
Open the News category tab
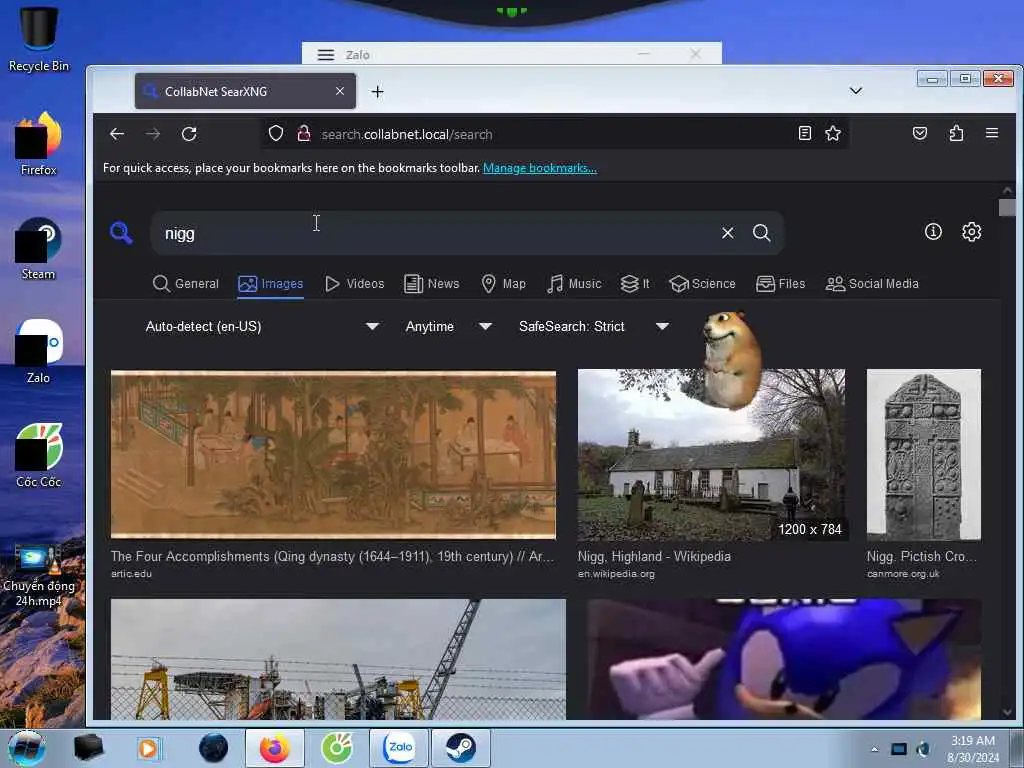tap(432, 283)
